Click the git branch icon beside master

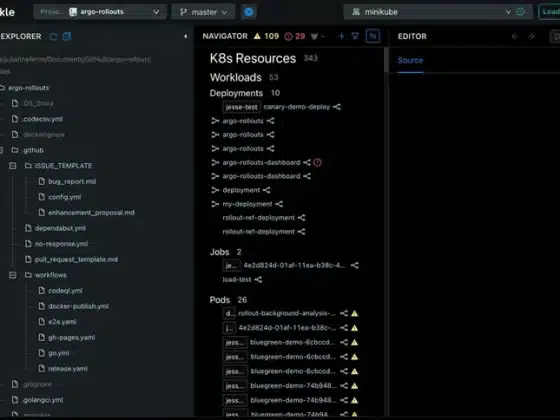pyautogui.click(x=184, y=12)
